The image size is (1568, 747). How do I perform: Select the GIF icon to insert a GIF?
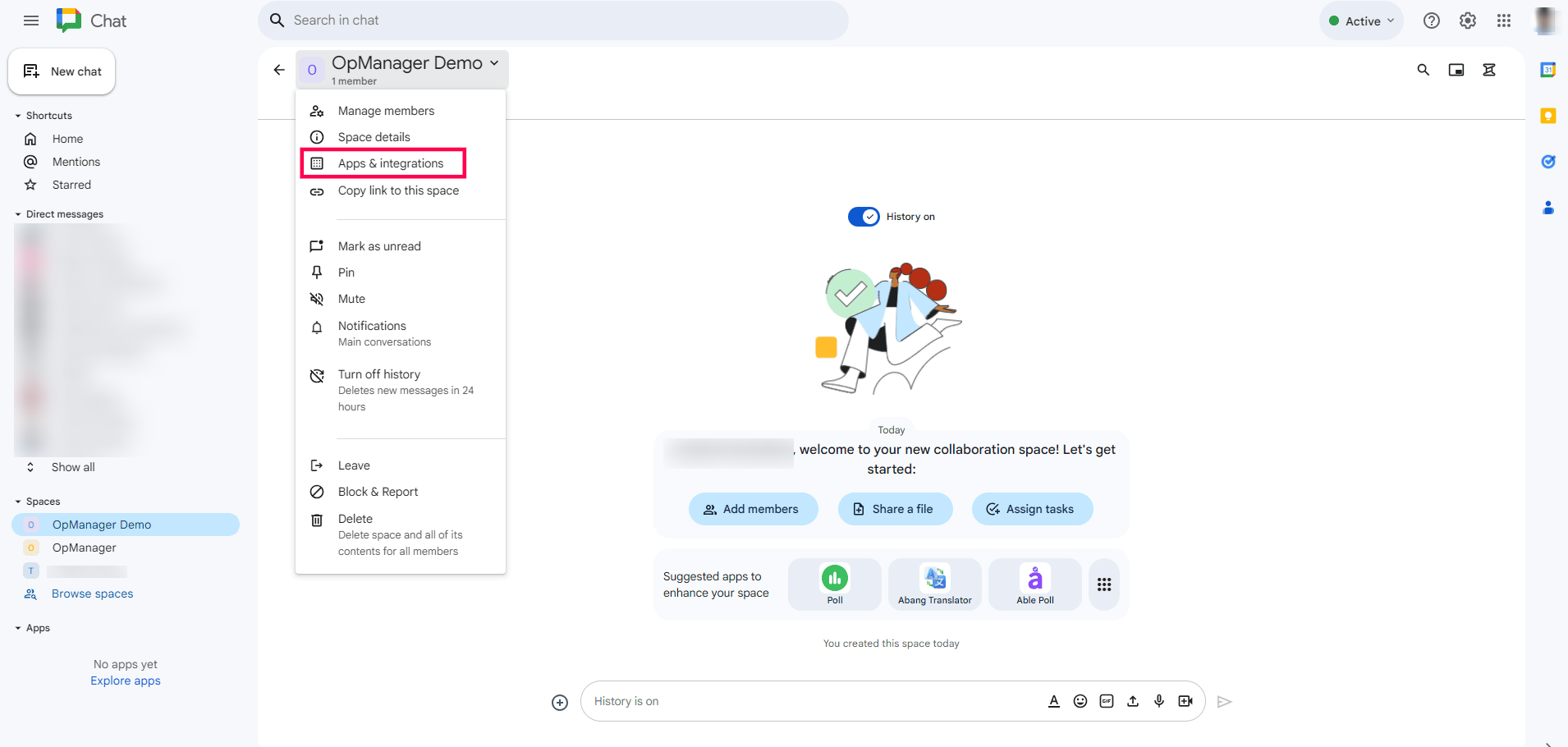1107,701
